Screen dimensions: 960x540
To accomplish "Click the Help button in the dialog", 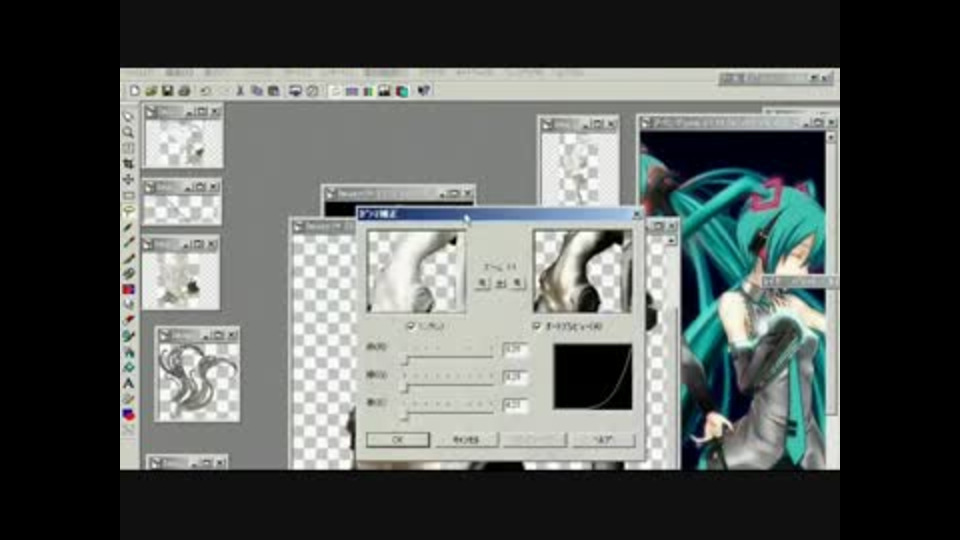I will click(604, 440).
